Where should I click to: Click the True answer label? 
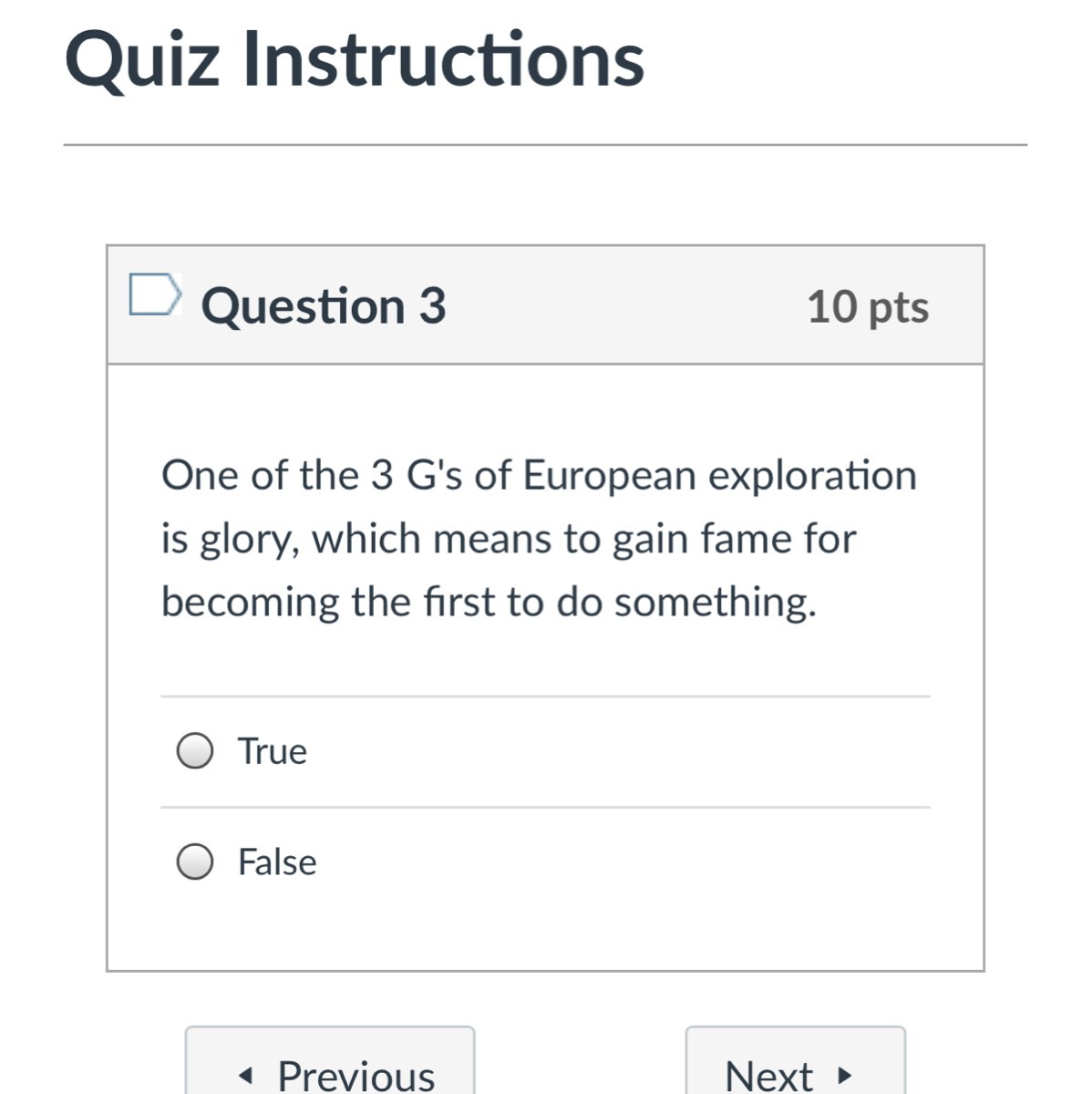pos(272,751)
